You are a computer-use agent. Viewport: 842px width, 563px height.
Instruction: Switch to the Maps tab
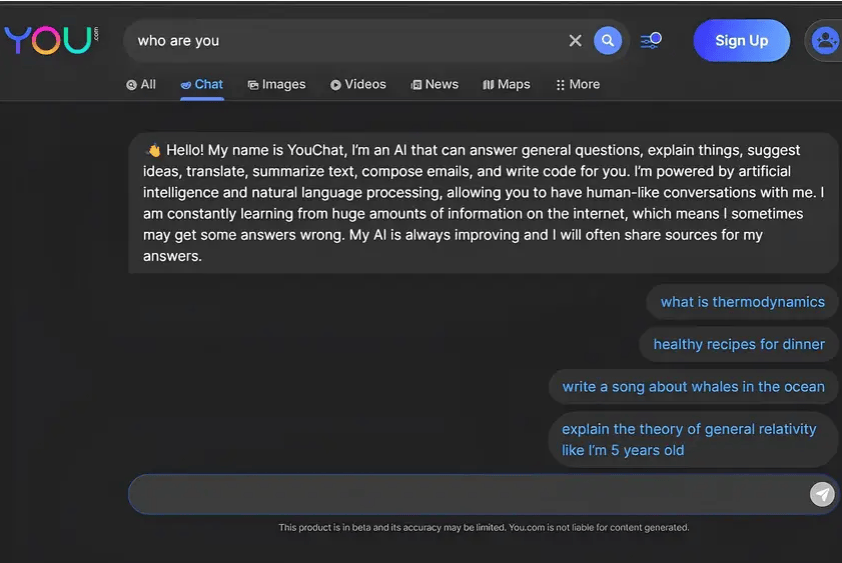pos(506,85)
